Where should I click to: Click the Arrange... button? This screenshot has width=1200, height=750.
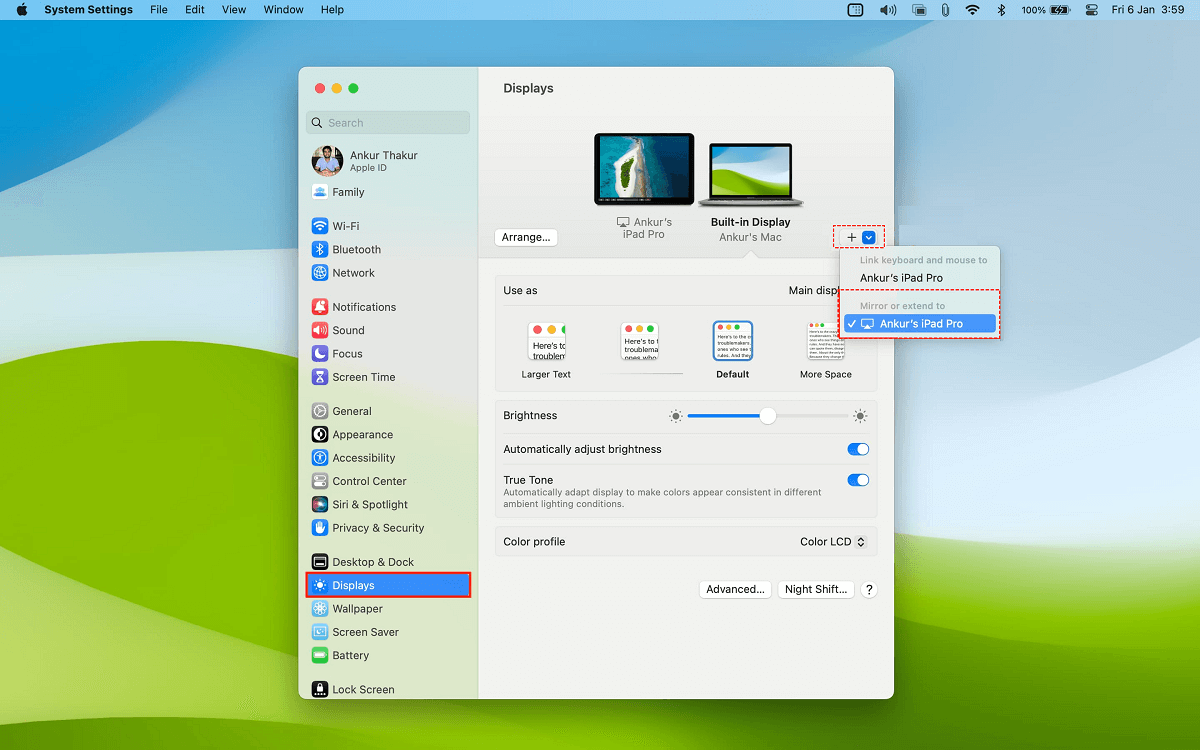tap(526, 237)
